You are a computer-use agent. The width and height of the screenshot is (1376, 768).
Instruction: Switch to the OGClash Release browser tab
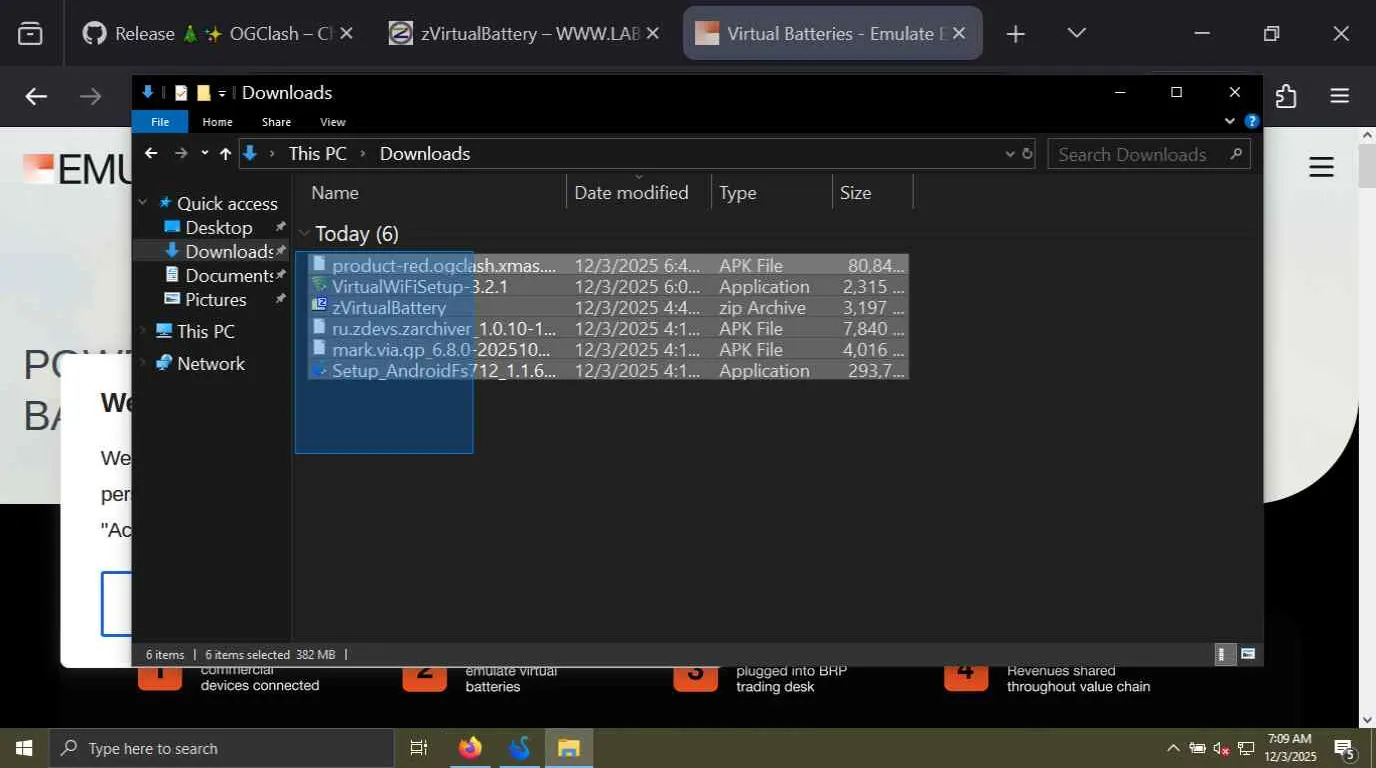218,33
